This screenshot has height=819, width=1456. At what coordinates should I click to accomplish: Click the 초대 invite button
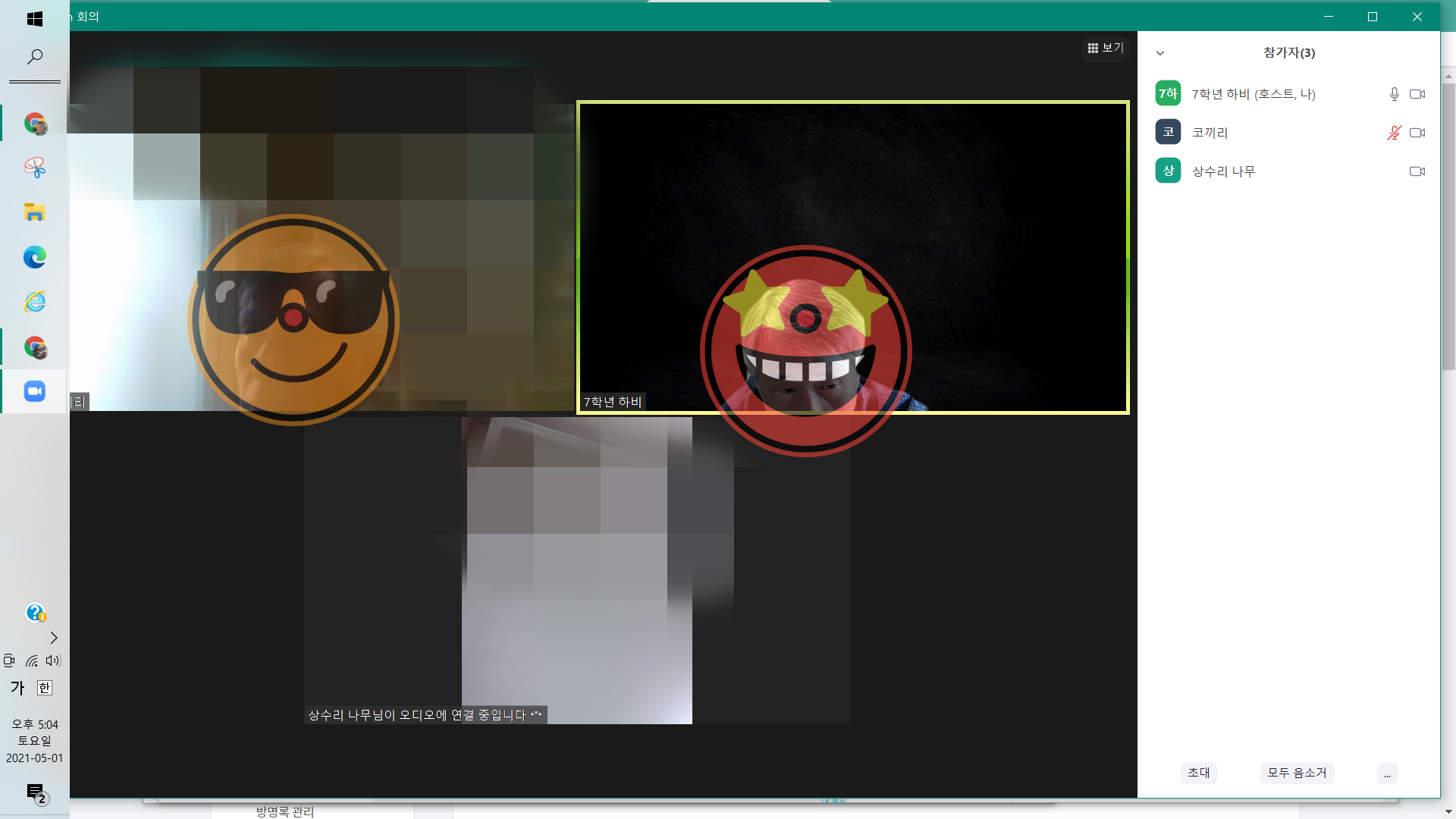1198,773
